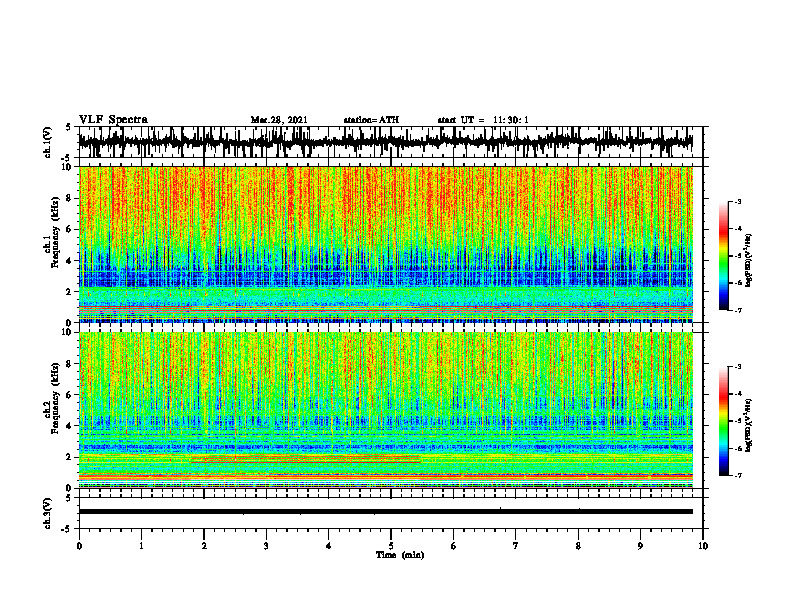Click the "1" tick on the Time axis
The image size is (792, 612).
click(141, 546)
